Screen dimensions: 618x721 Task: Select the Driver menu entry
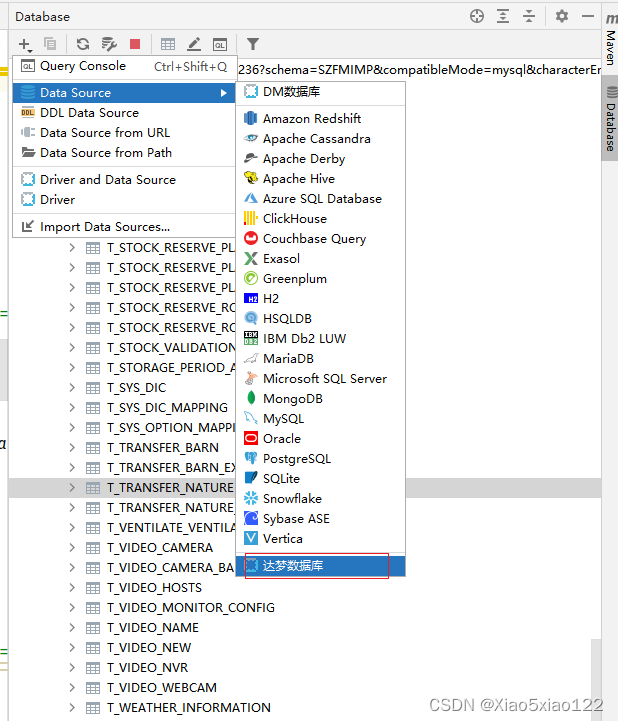(124, 200)
